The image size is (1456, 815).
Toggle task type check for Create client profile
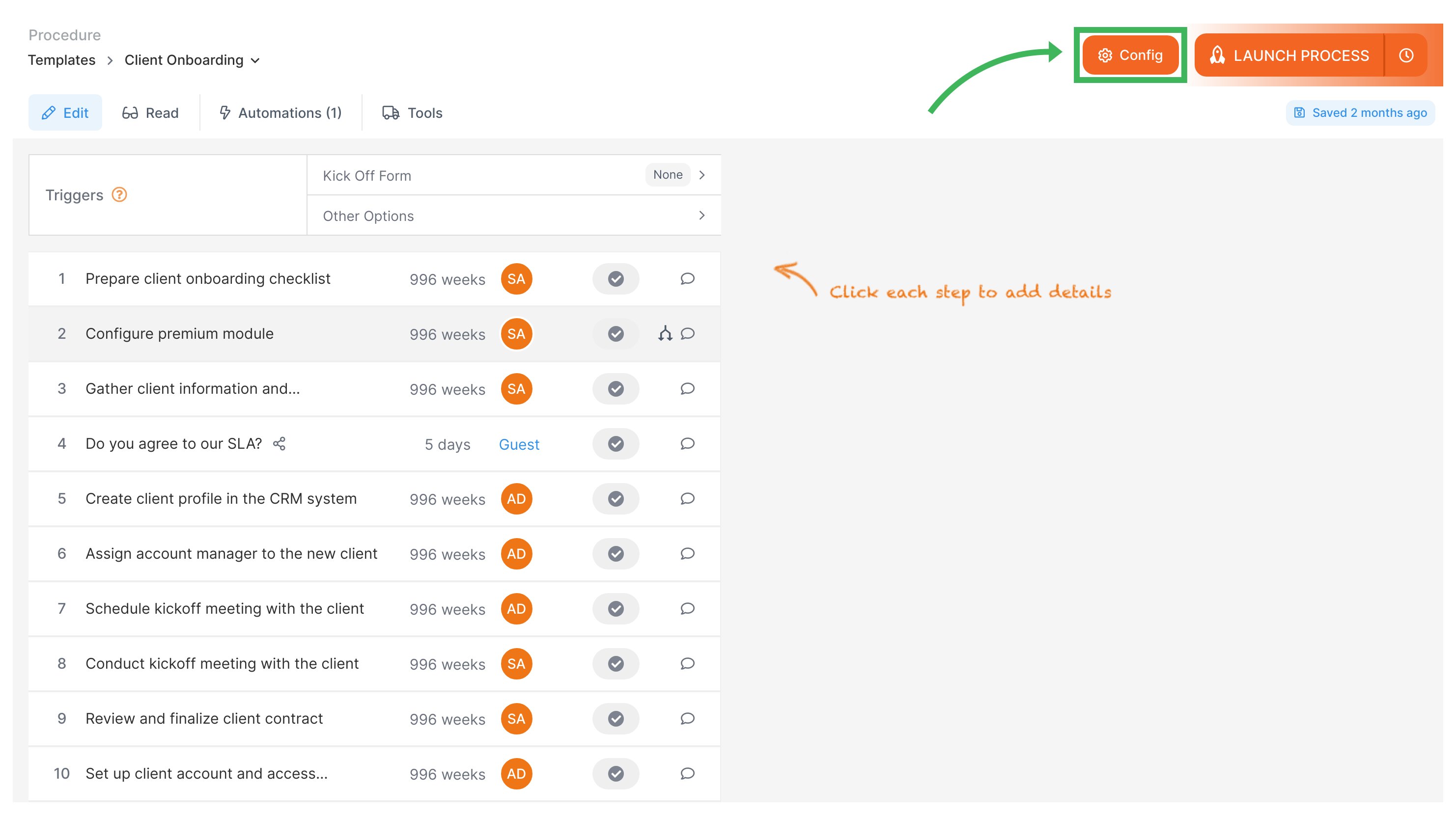(x=616, y=499)
